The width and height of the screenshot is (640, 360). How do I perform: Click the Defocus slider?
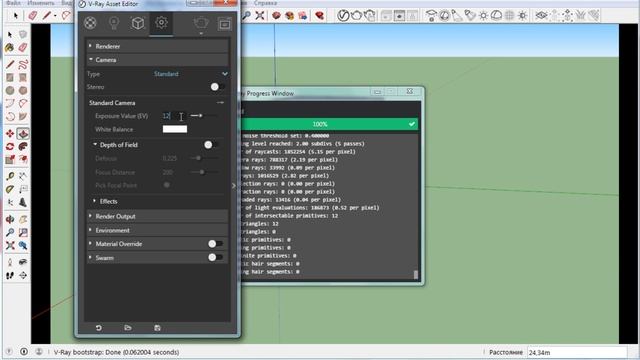point(203,158)
